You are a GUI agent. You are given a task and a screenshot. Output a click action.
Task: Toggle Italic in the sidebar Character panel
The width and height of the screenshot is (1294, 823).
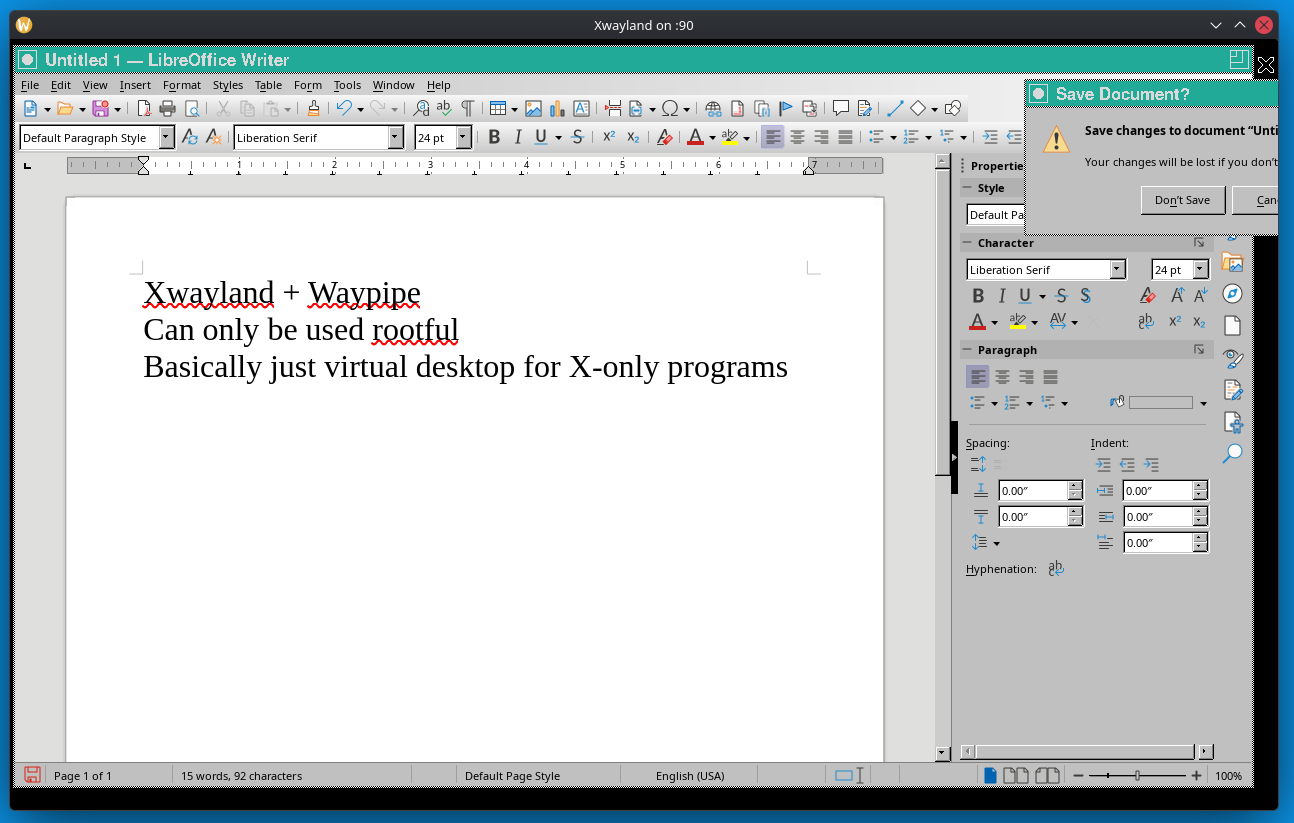point(1001,296)
